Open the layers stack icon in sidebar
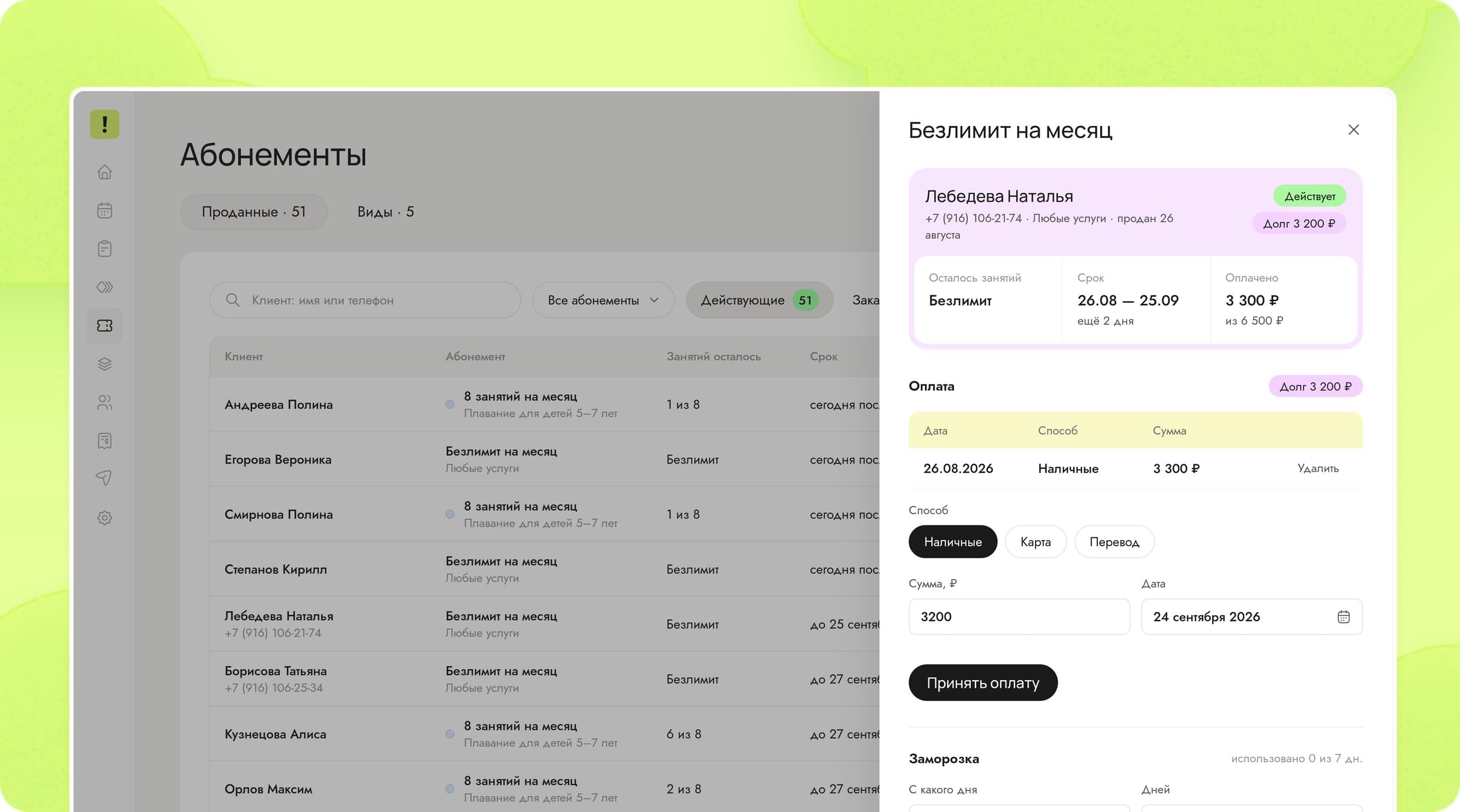Viewport: 1460px width, 812px height. pos(105,364)
